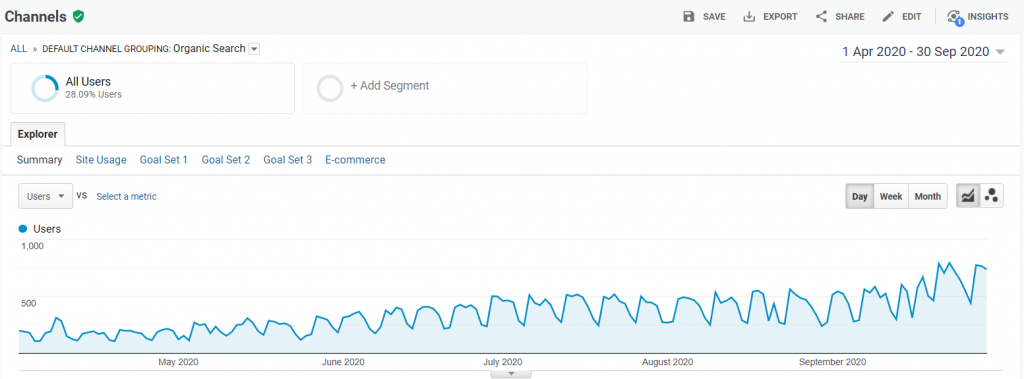Open the Users metric dropdown
The image size is (1024, 379).
click(x=46, y=196)
